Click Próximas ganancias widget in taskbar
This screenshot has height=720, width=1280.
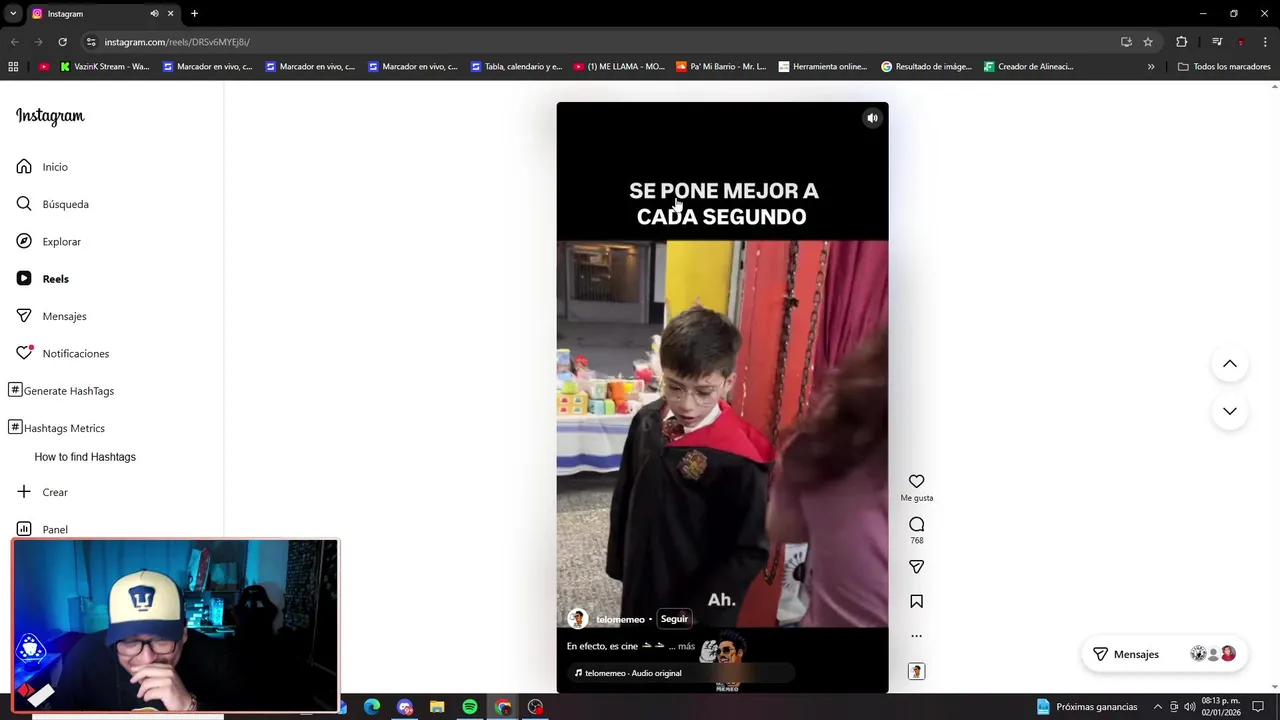[x=1087, y=707]
